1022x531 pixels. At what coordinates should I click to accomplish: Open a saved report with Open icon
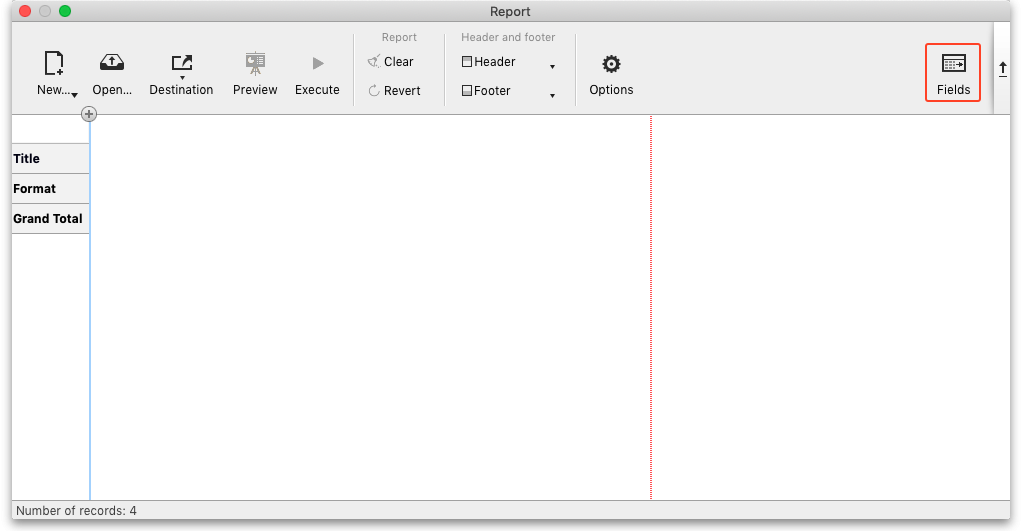pyautogui.click(x=112, y=64)
